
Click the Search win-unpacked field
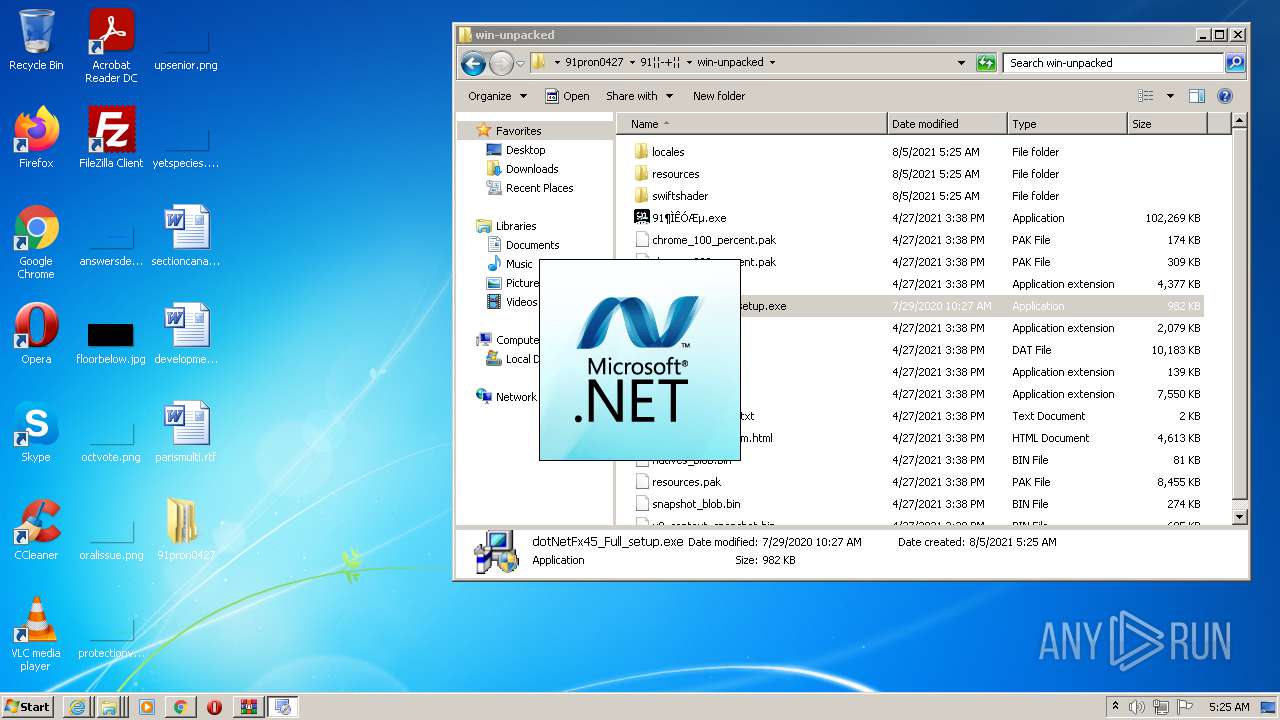click(1113, 63)
